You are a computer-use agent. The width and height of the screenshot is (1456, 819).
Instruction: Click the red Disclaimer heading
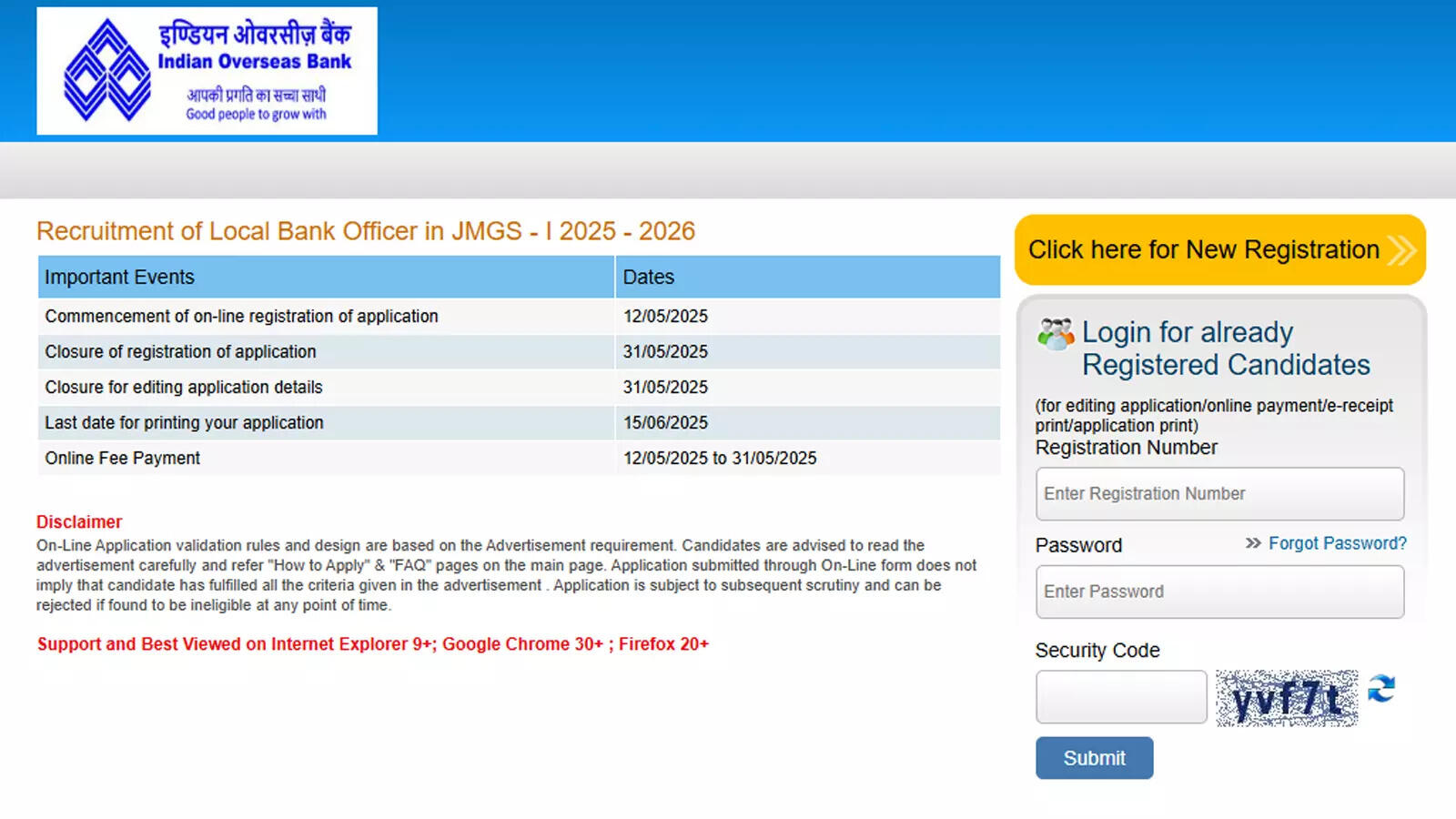click(x=79, y=522)
